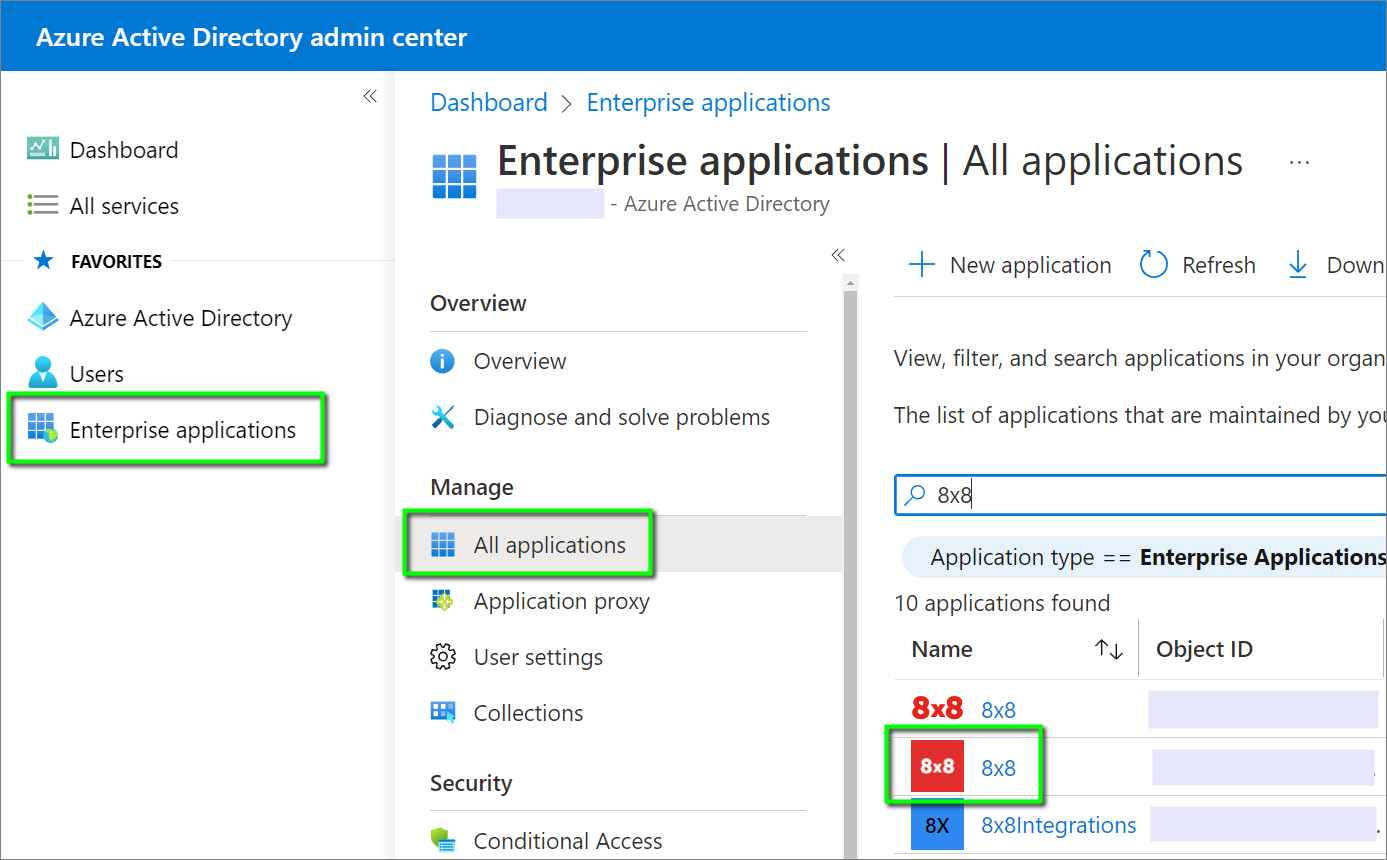
Task: Click the Dashboard chart icon in sidebar
Action: 43,149
